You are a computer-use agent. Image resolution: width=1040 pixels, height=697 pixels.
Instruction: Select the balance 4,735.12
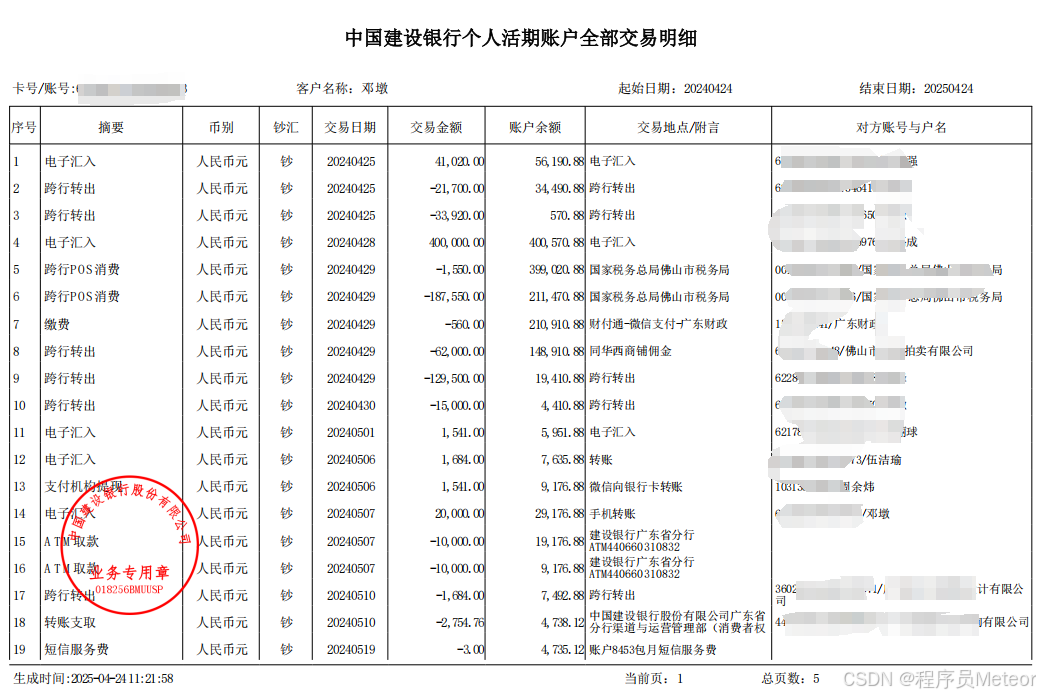coord(562,650)
